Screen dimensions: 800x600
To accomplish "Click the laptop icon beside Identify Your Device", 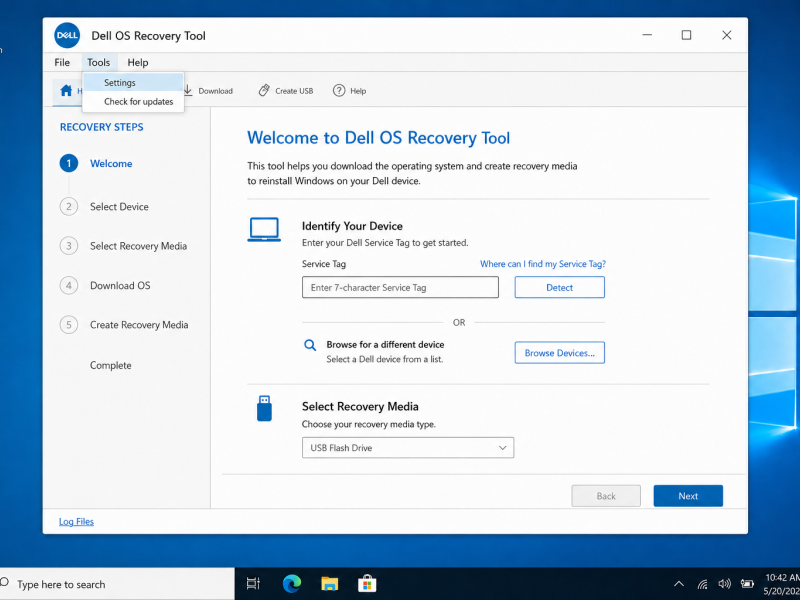I will pyautogui.click(x=264, y=230).
